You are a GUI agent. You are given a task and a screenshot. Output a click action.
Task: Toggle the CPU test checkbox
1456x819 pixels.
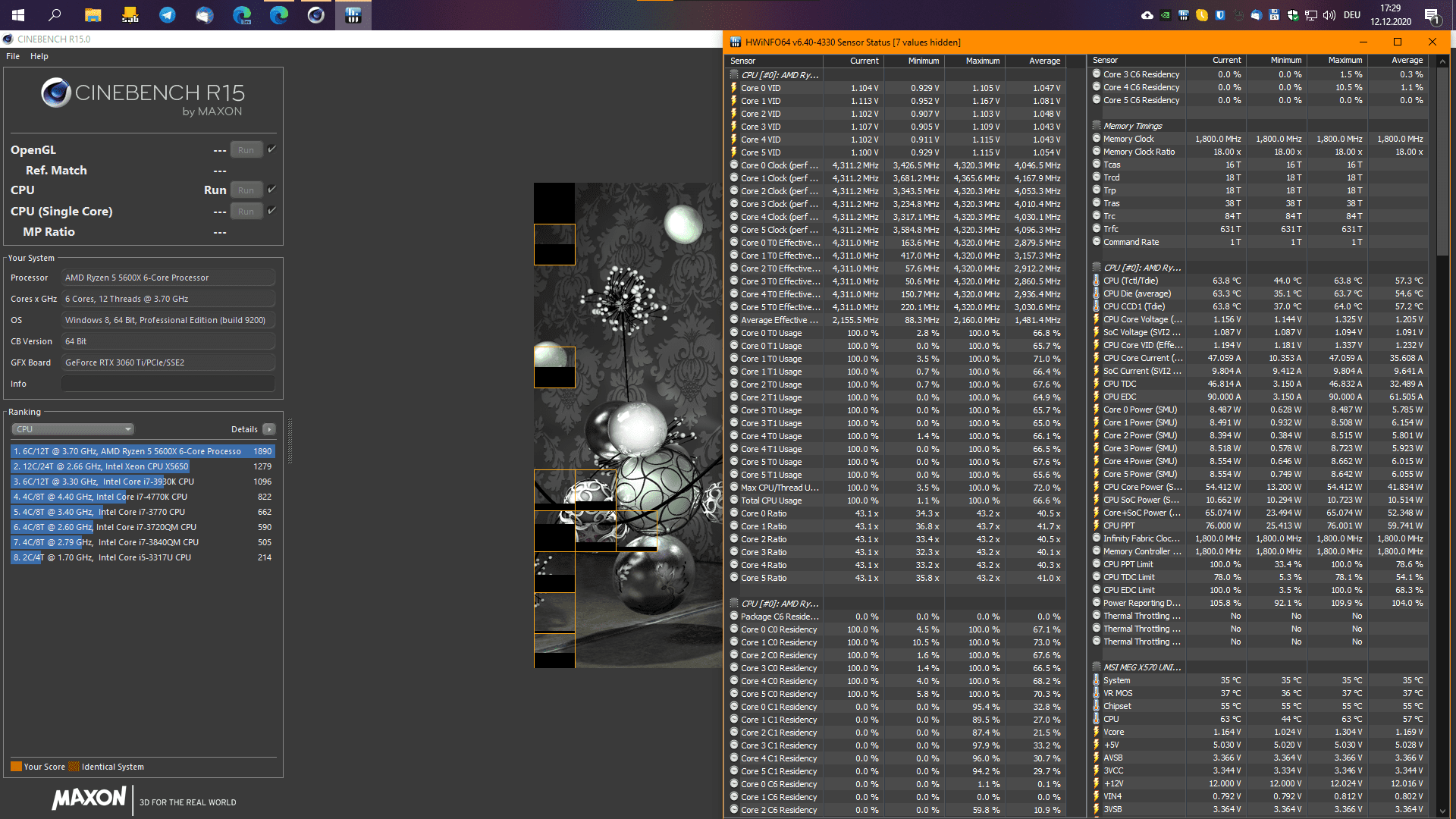coord(271,190)
